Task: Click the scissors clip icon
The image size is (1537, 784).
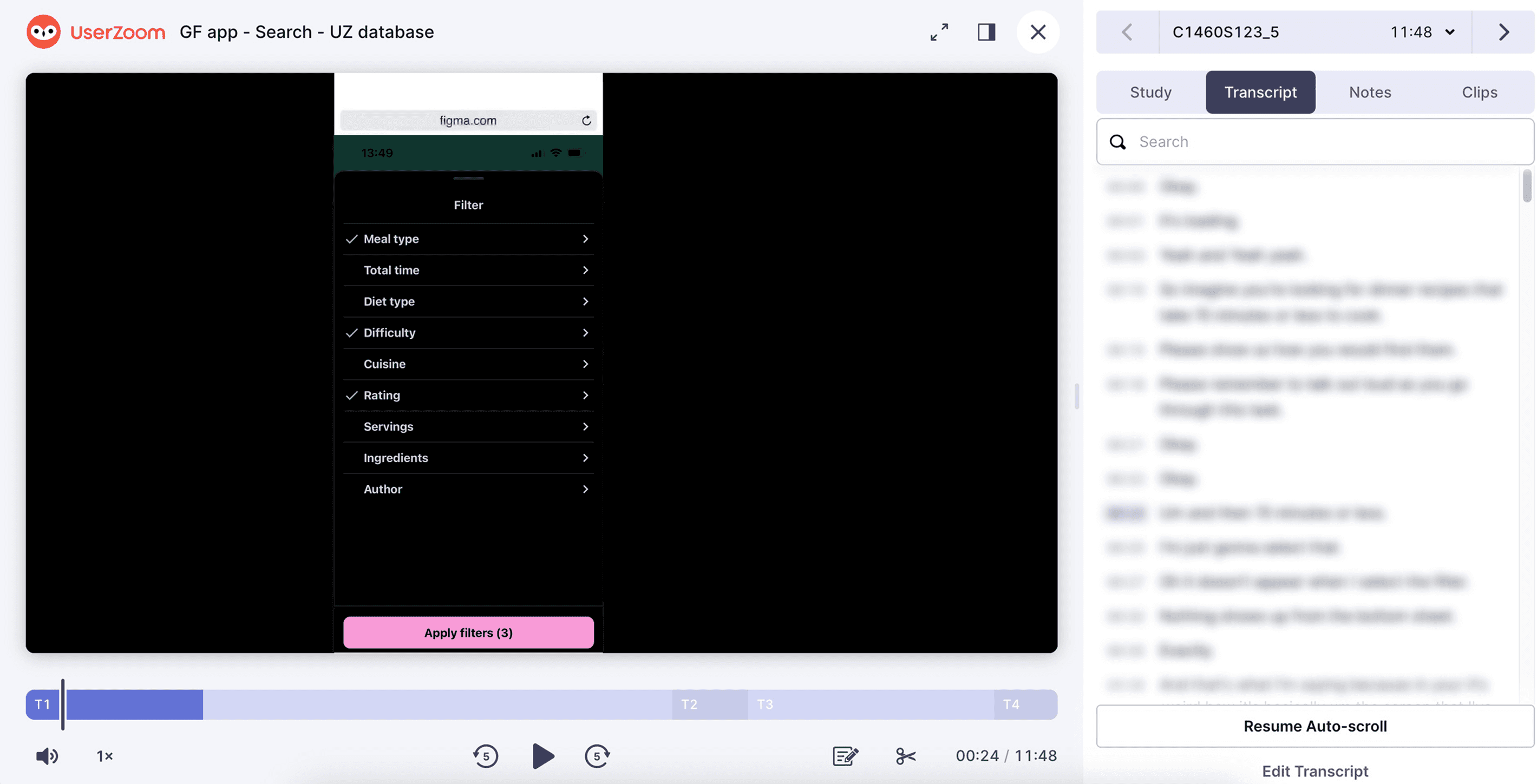Action: 905,756
